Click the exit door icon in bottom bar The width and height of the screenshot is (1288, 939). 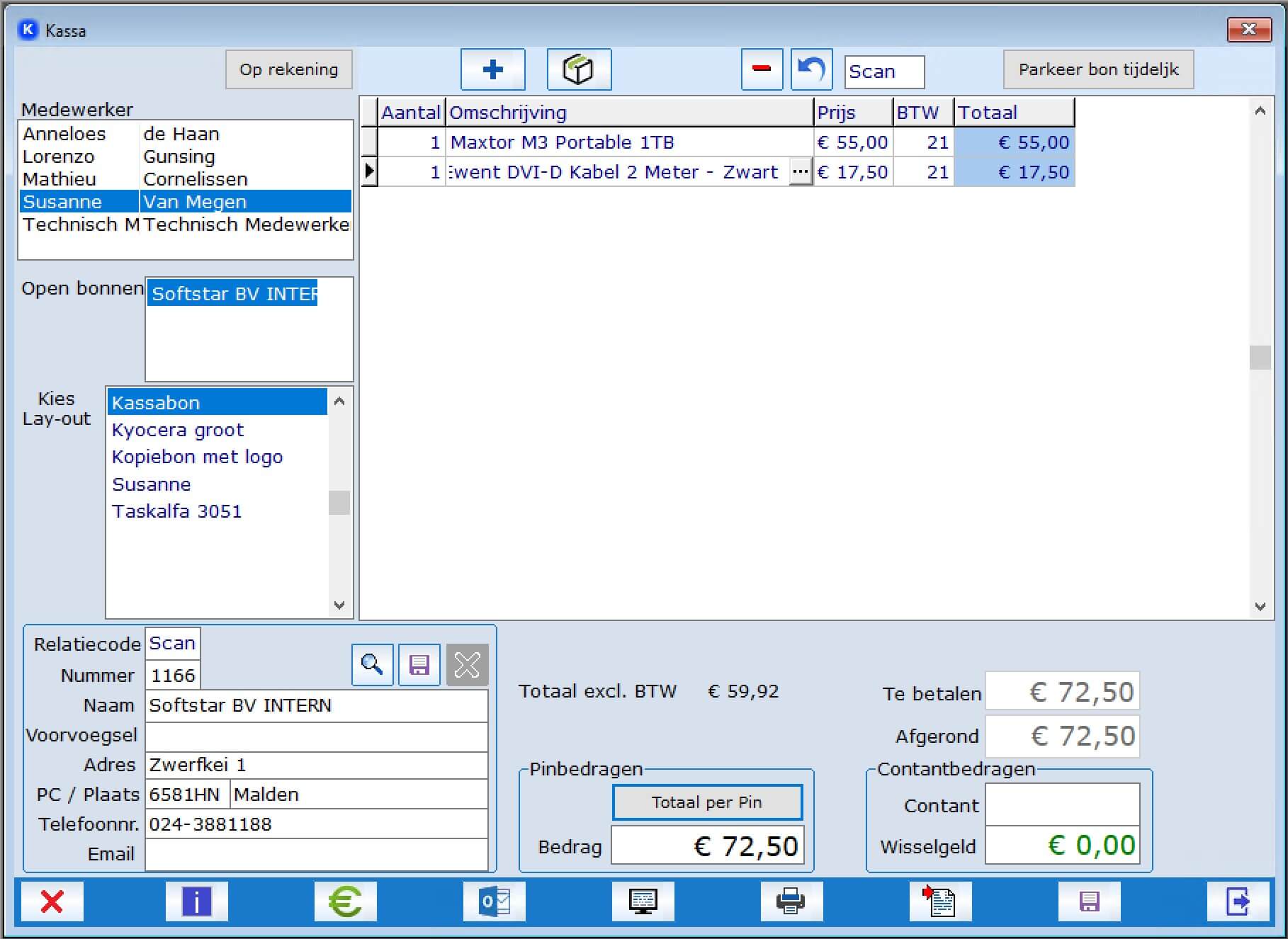(1237, 901)
